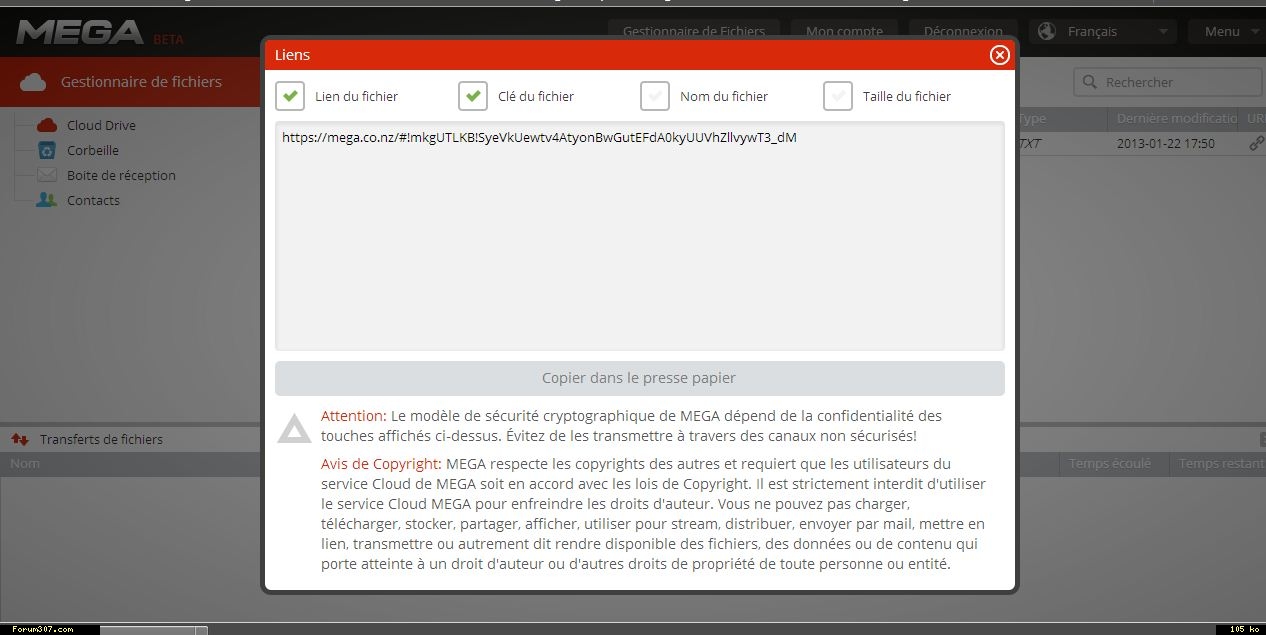Enable the Nom du fichier checkbox
Screen dimensions: 1266x635
tap(655, 96)
